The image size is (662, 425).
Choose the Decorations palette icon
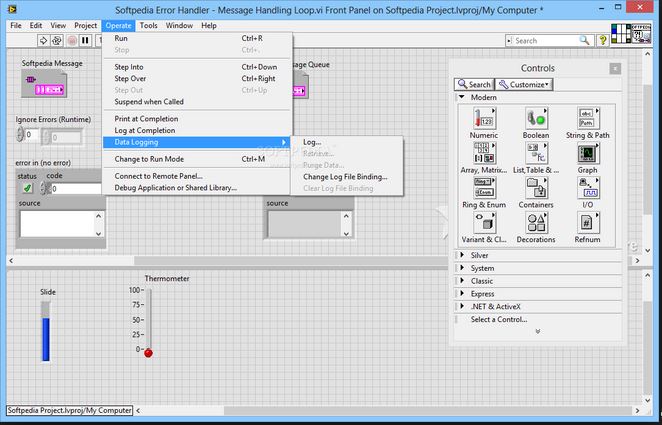pos(536,224)
